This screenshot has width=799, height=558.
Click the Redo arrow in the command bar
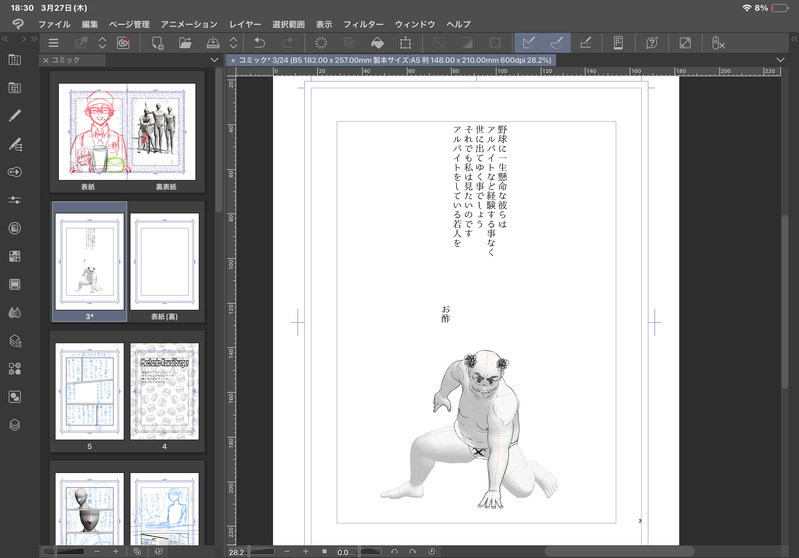point(288,43)
